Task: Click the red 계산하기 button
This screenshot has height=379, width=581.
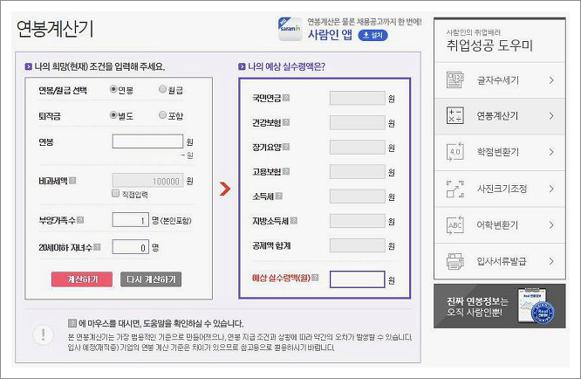Action: click(x=82, y=279)
